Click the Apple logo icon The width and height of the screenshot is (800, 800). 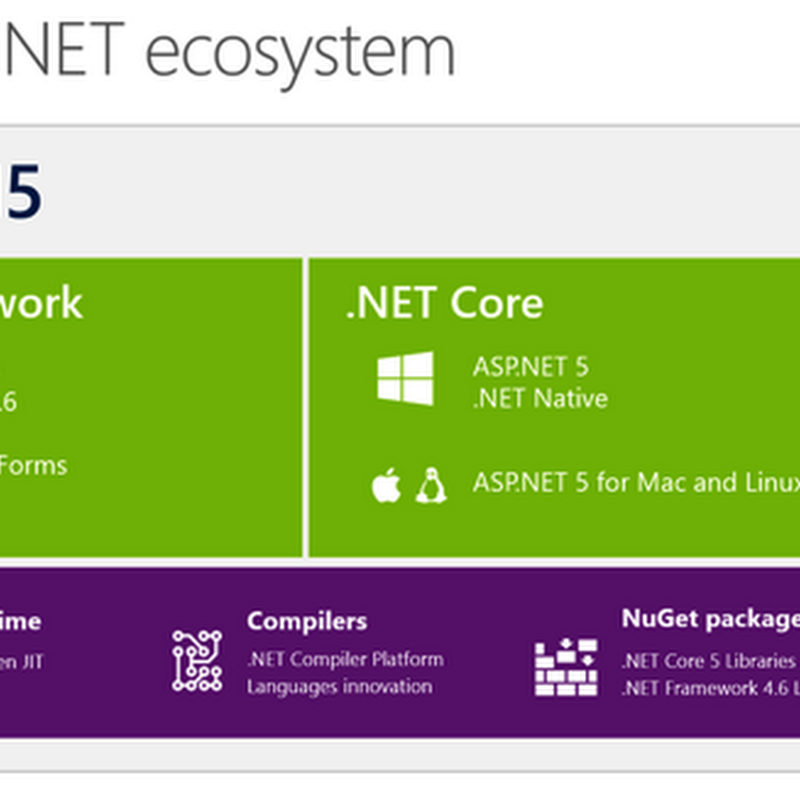(386, 485)
